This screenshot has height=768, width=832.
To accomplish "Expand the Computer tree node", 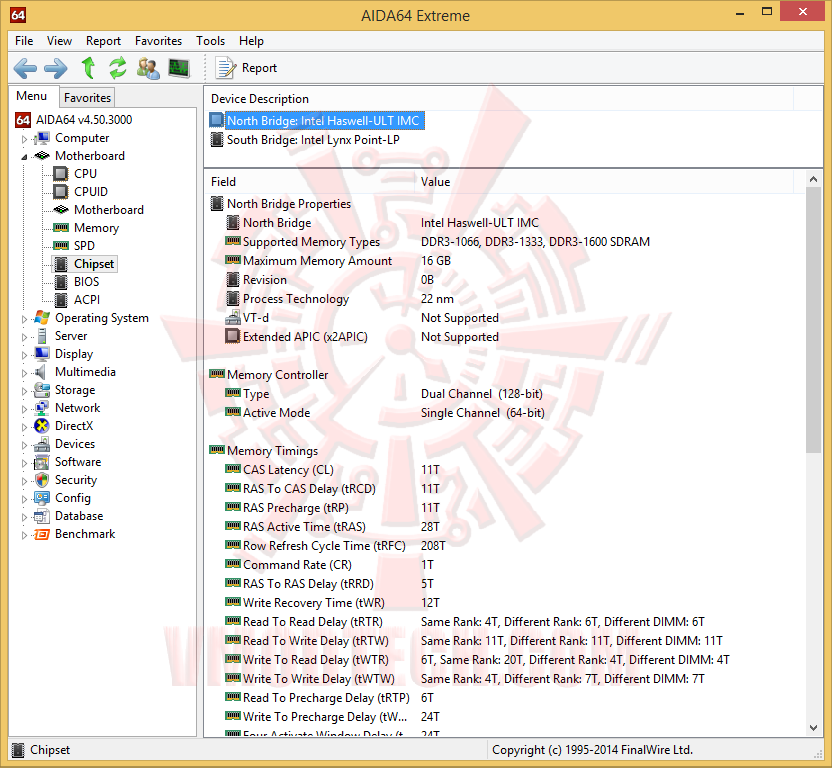I will [24, 139].
